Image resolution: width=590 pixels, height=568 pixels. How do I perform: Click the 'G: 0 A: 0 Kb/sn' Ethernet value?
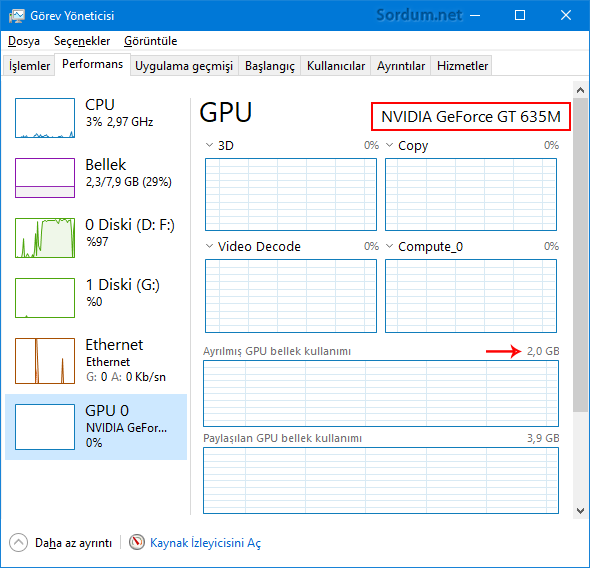pos(126,377)
